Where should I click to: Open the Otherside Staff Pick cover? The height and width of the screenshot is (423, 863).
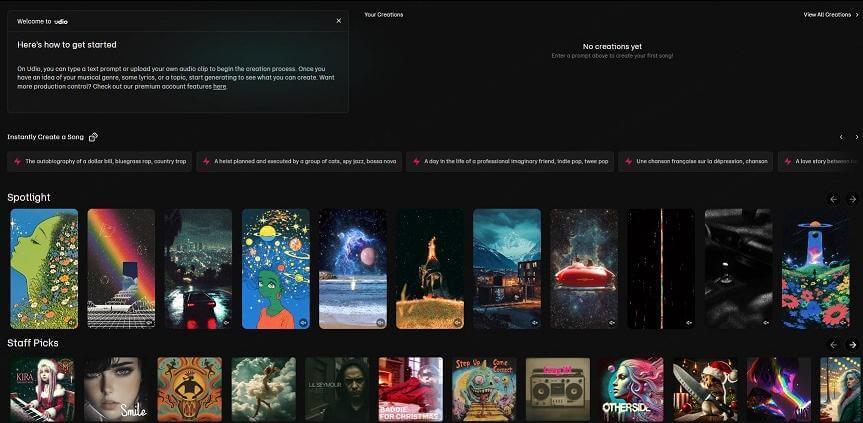(x=632, y=389)
